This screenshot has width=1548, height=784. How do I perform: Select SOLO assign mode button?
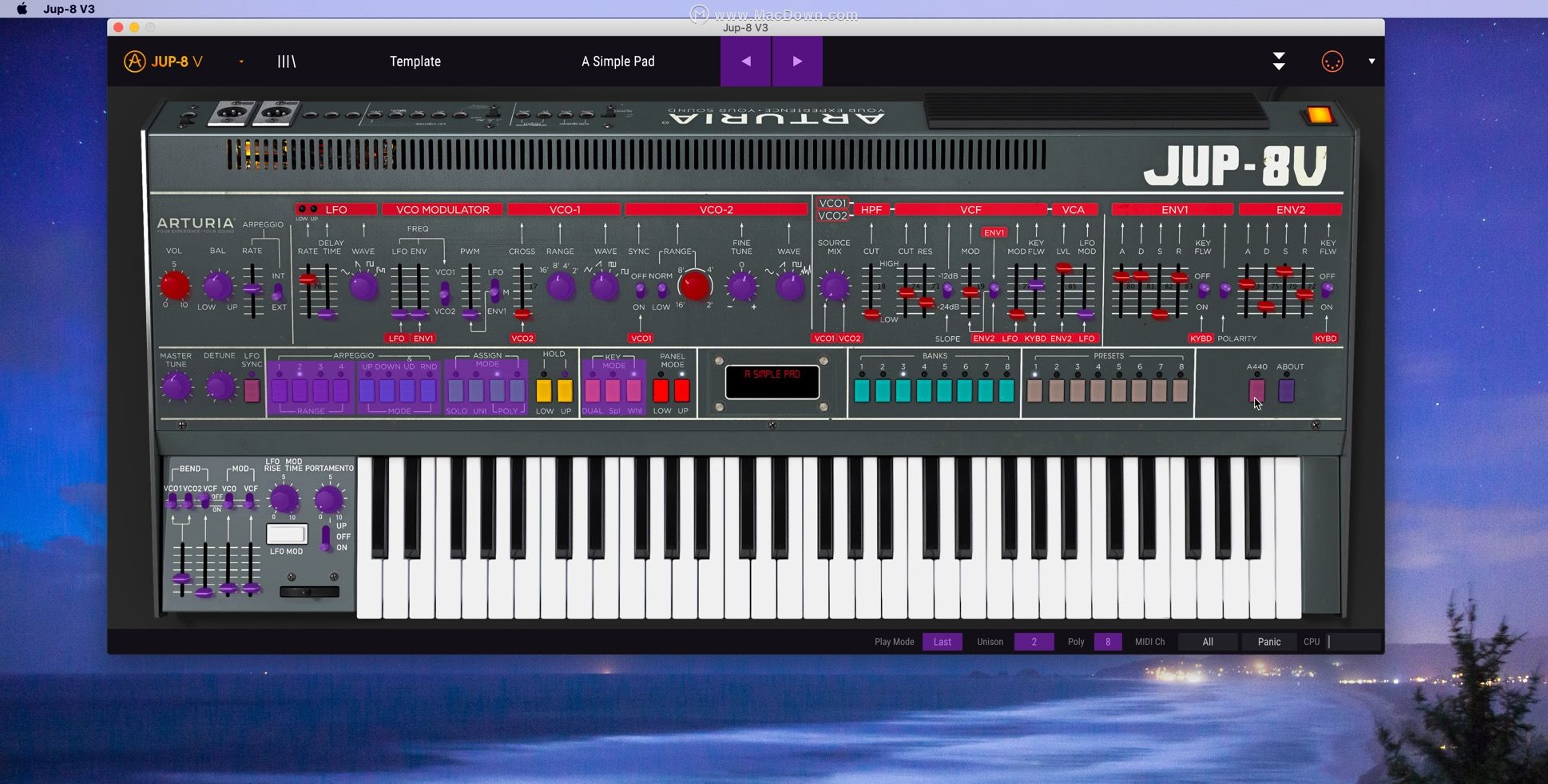point(455,390)
